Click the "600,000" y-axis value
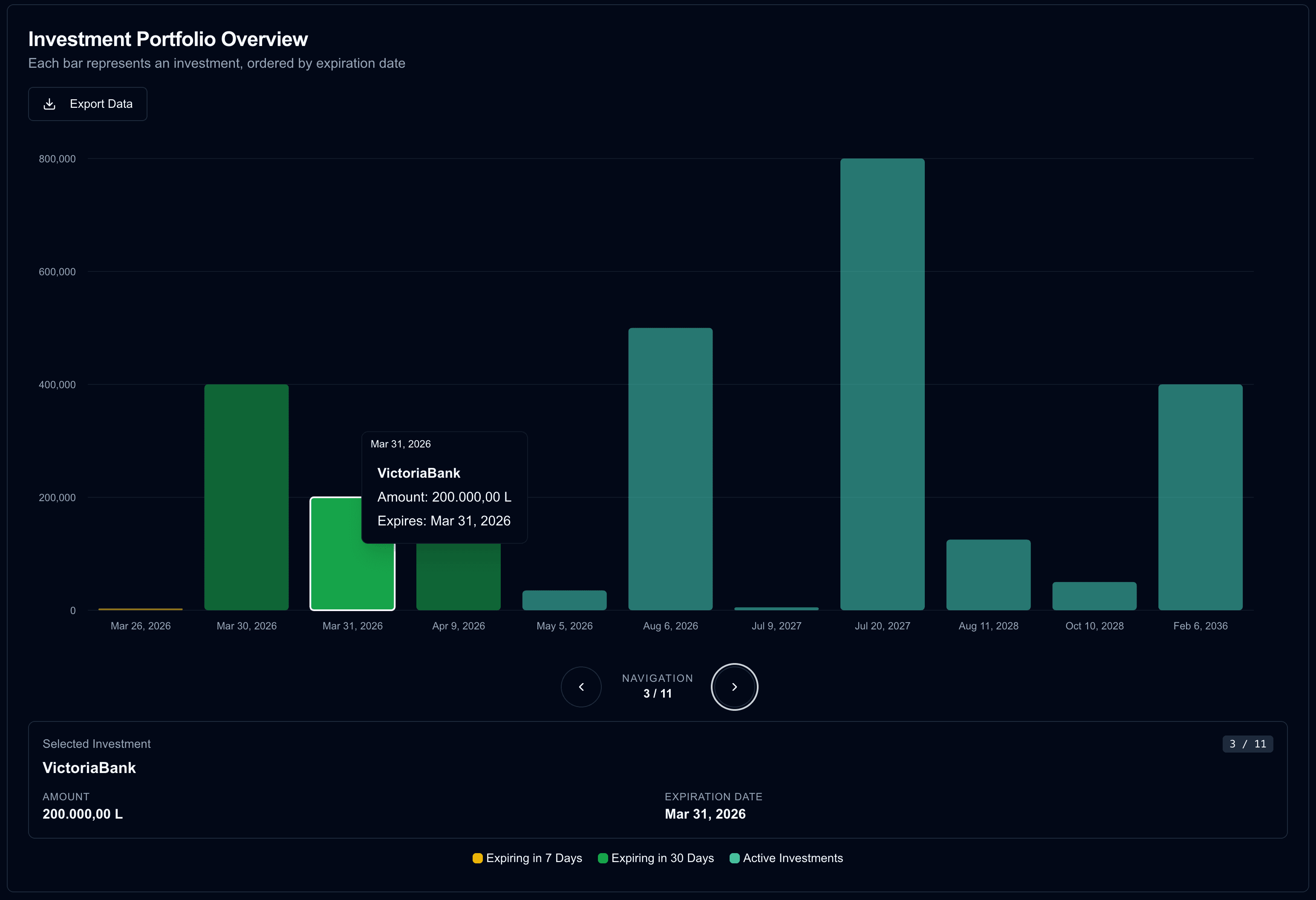Viewport: 1316px width, 900px height. (57, 272)
